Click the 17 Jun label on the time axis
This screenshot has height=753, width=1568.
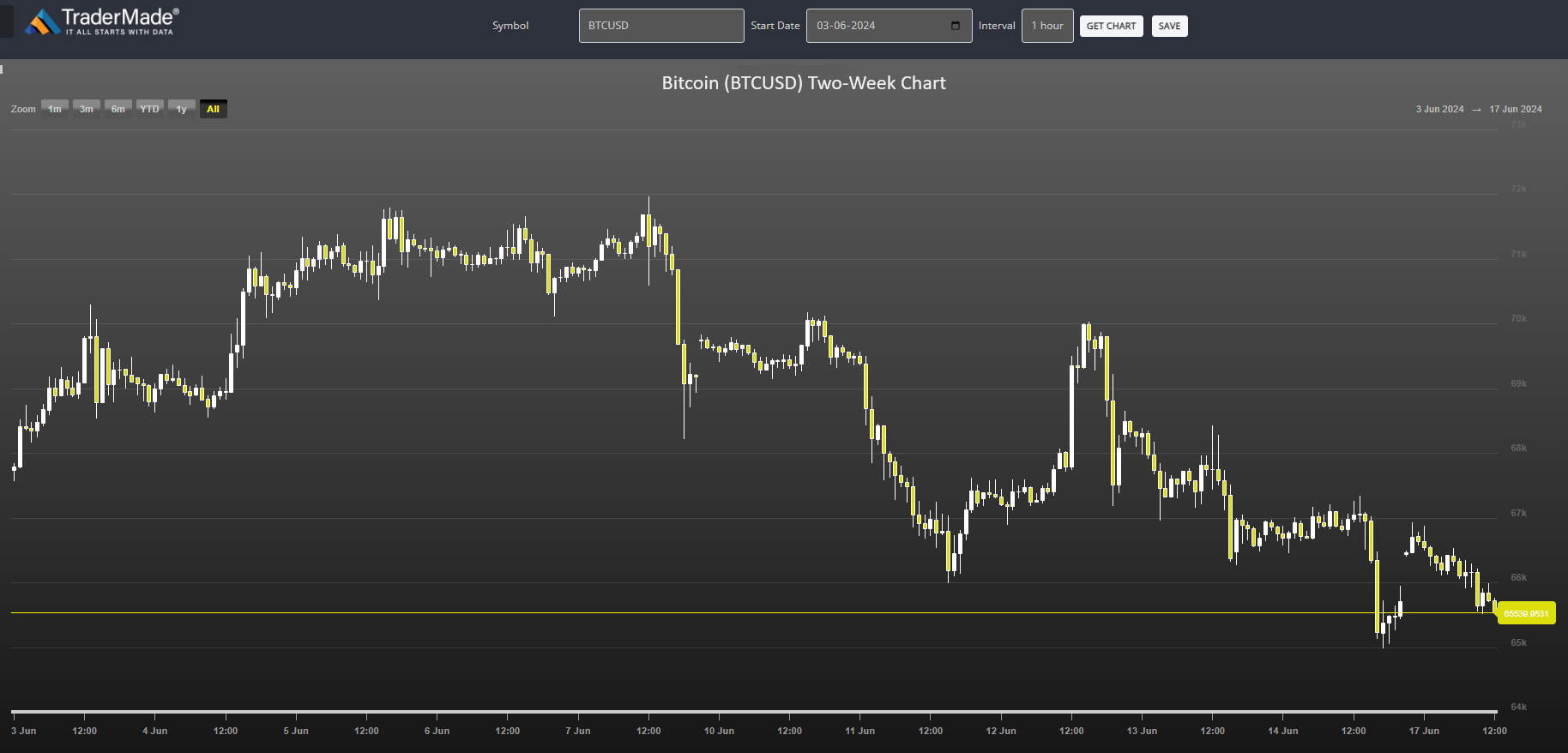pos(1424,731)
